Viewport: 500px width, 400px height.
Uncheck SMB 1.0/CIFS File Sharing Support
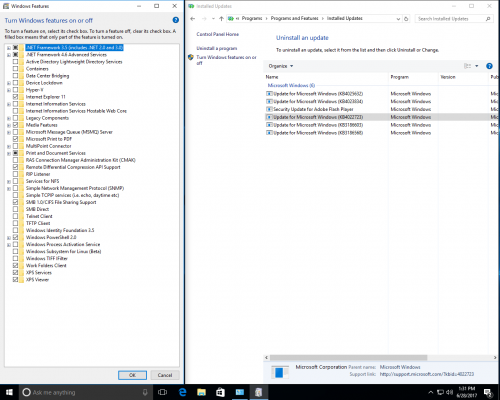pyautogui.click(x=15, y=202)
